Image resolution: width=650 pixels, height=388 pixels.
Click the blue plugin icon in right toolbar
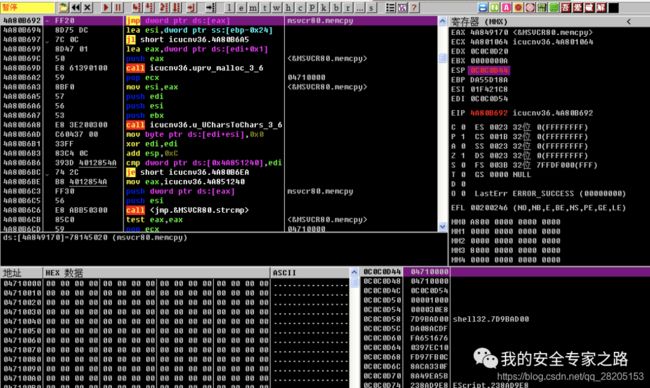pyautogui.click(x=483, y=7)
